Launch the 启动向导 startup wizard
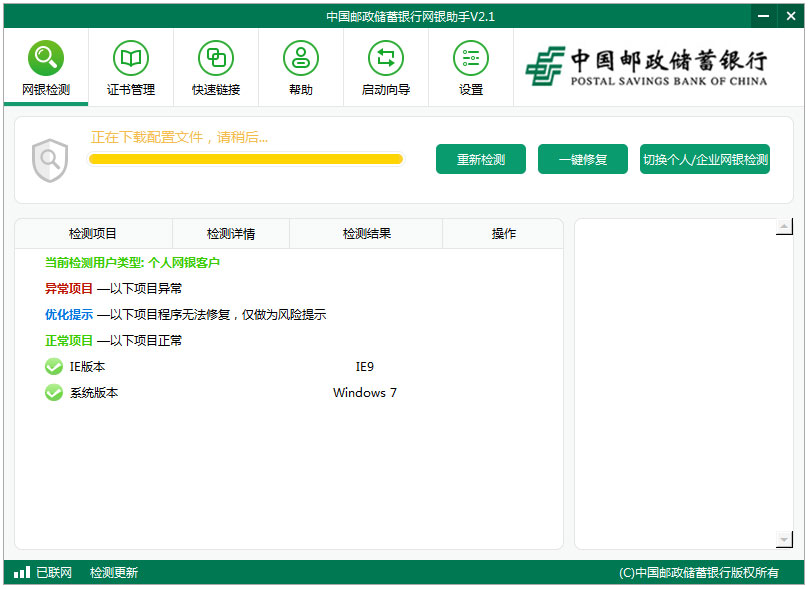The width and height of the screenshot is (810, 589). pyautogui.click(x=386, y=67)
